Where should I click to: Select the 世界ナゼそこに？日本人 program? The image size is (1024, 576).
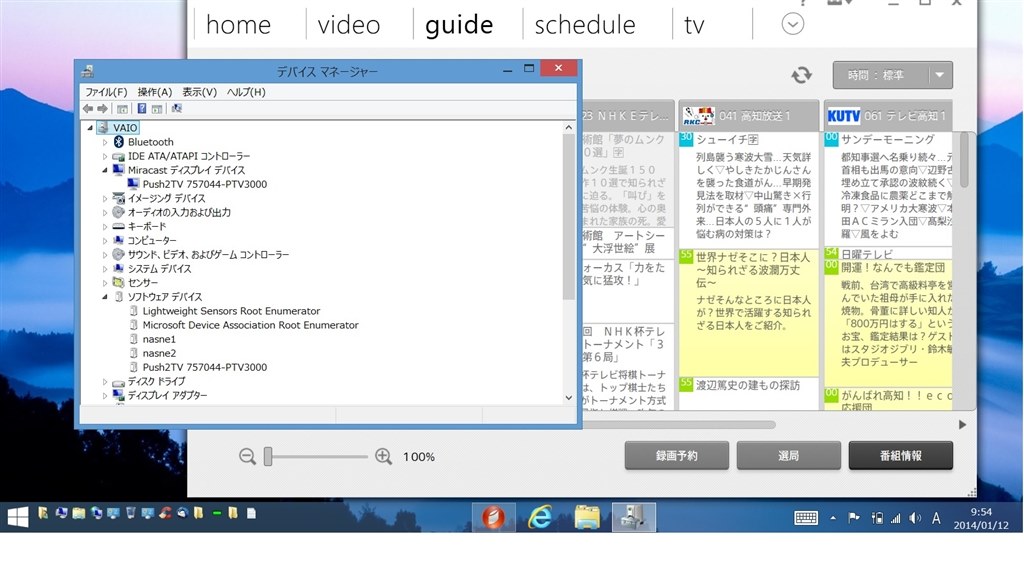(x=748, y=312)
